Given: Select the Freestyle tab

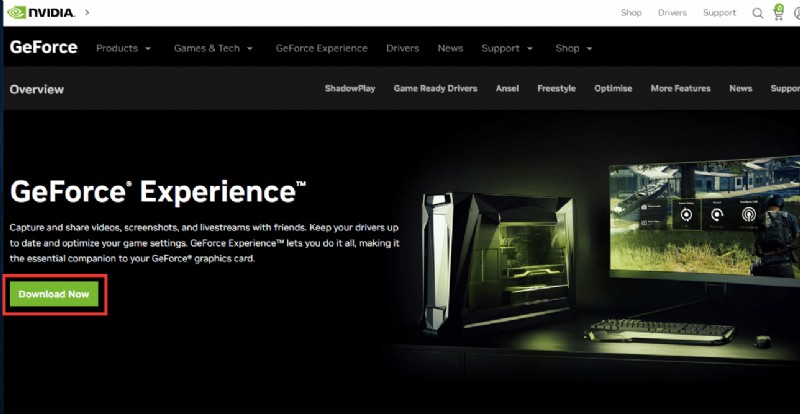Looking at the screenshot, I should pos(556,89).
